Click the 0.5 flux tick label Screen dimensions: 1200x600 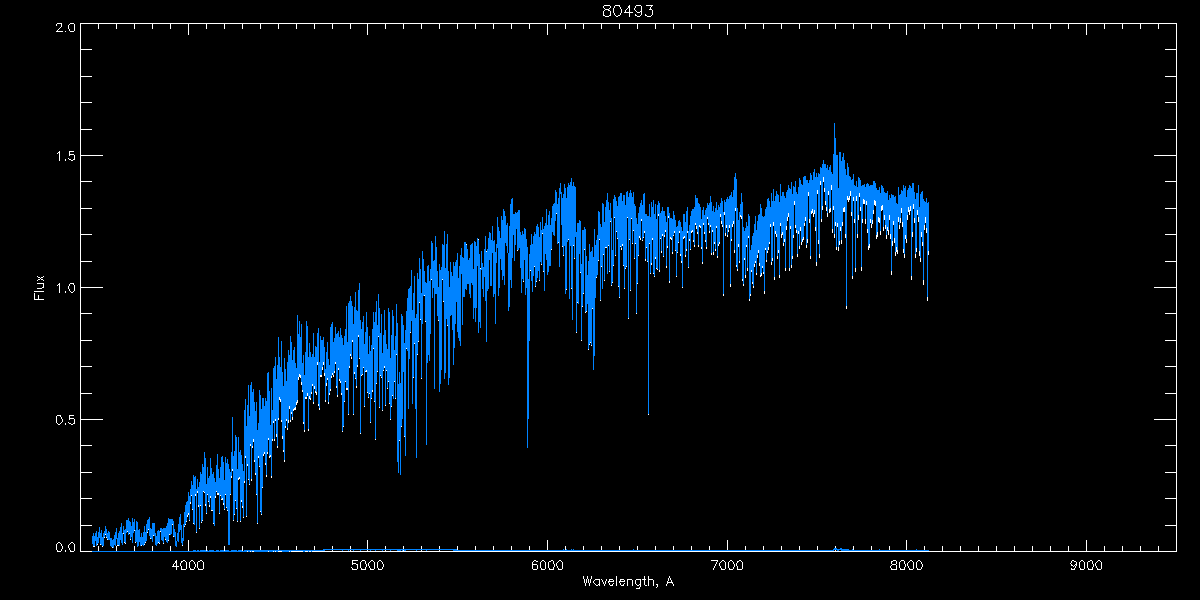pyautogui.click(x=64, y=419)
